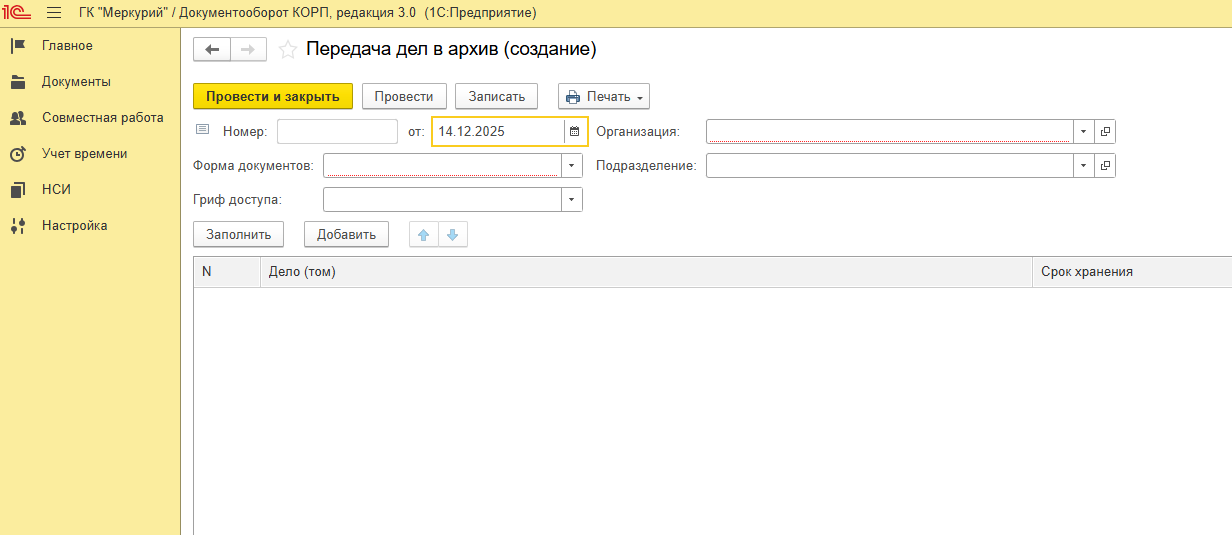
Task: Move row down with the down arrow
Action: pos(452,235)
